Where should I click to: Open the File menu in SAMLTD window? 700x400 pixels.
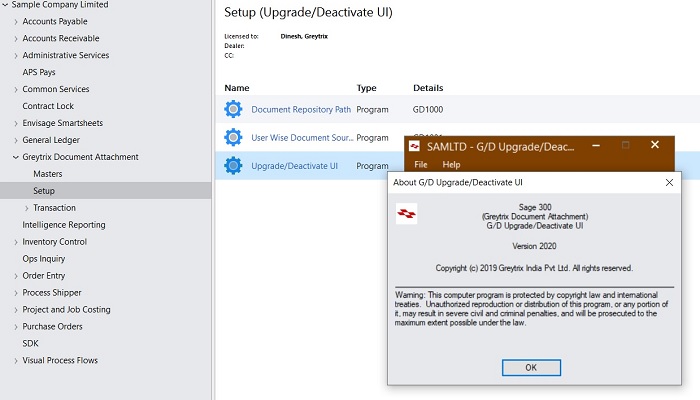[421, 164]
